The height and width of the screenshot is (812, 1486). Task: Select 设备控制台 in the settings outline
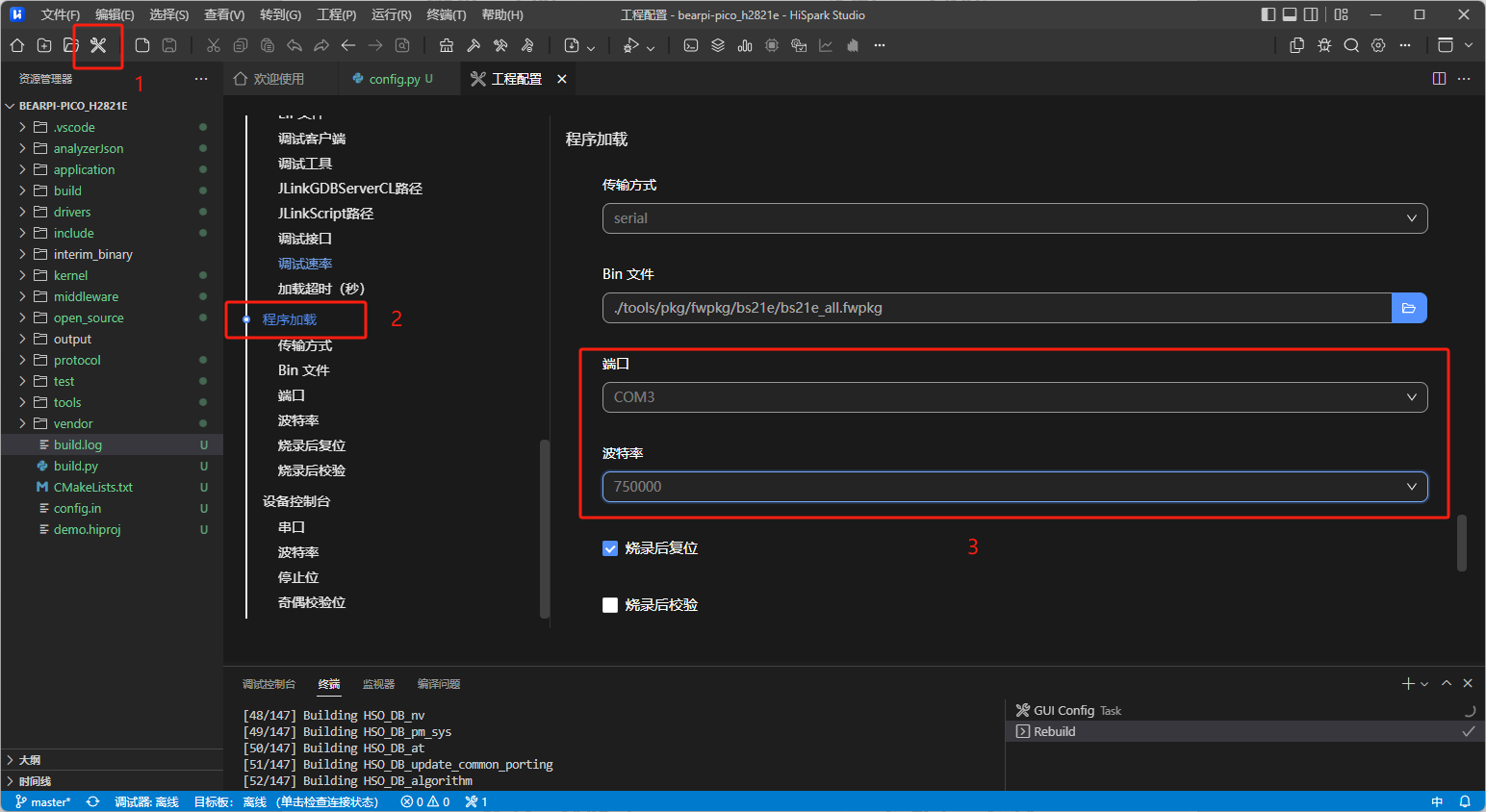296,501
